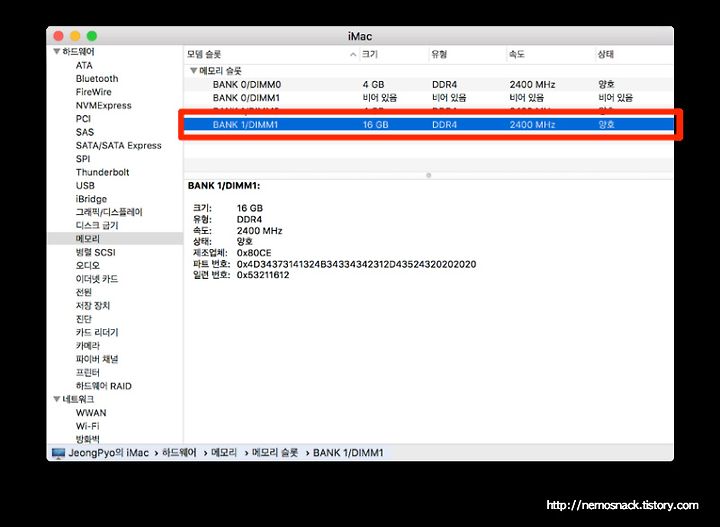Zoom window using the green button
The width and height of the screenshot is (720, 527).
click(x=92, y=36)
